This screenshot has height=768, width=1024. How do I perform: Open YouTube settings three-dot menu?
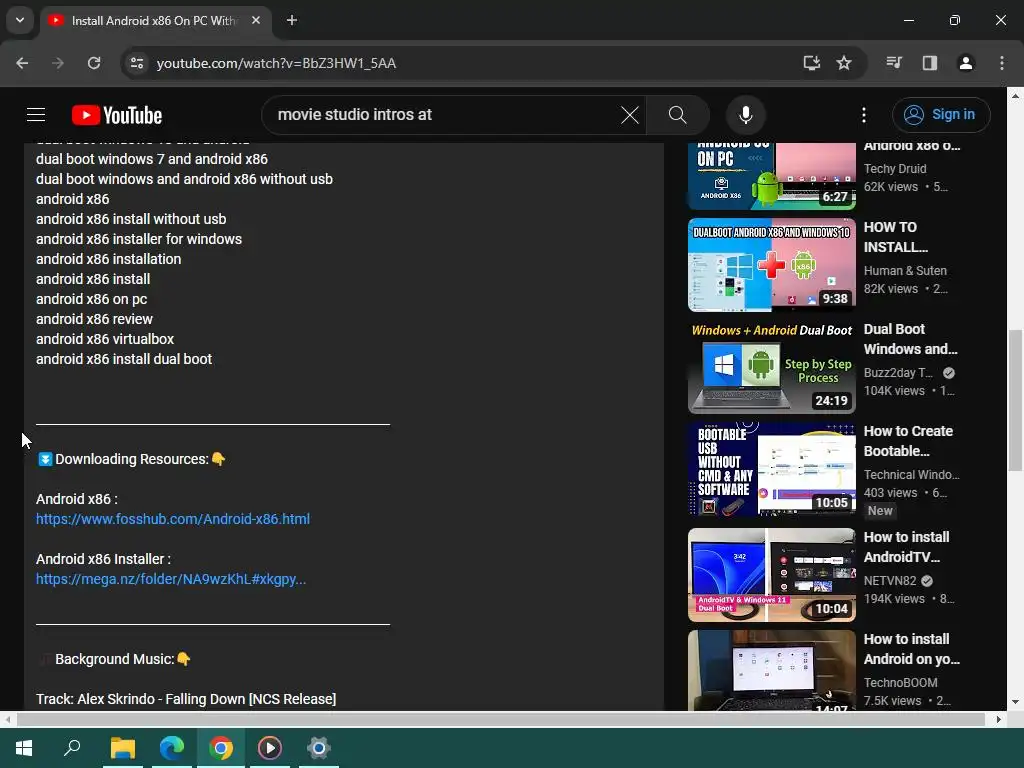[x=863, y=115]
